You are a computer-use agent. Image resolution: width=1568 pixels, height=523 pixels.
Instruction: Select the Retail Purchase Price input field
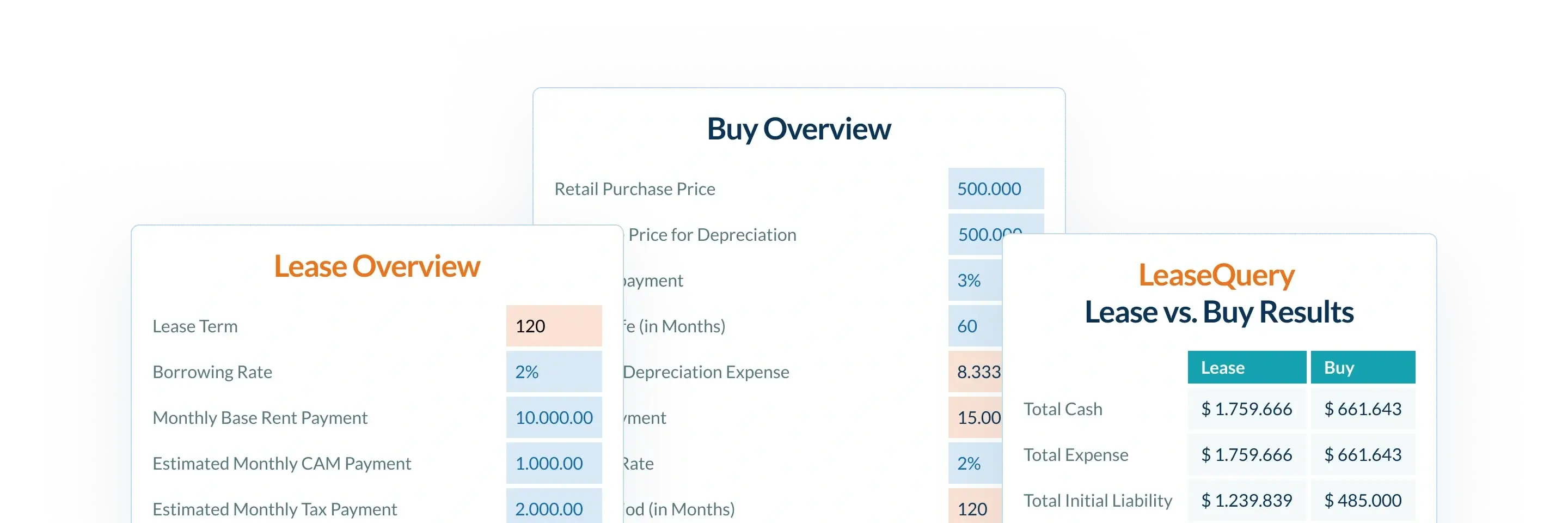pos(995,188)
